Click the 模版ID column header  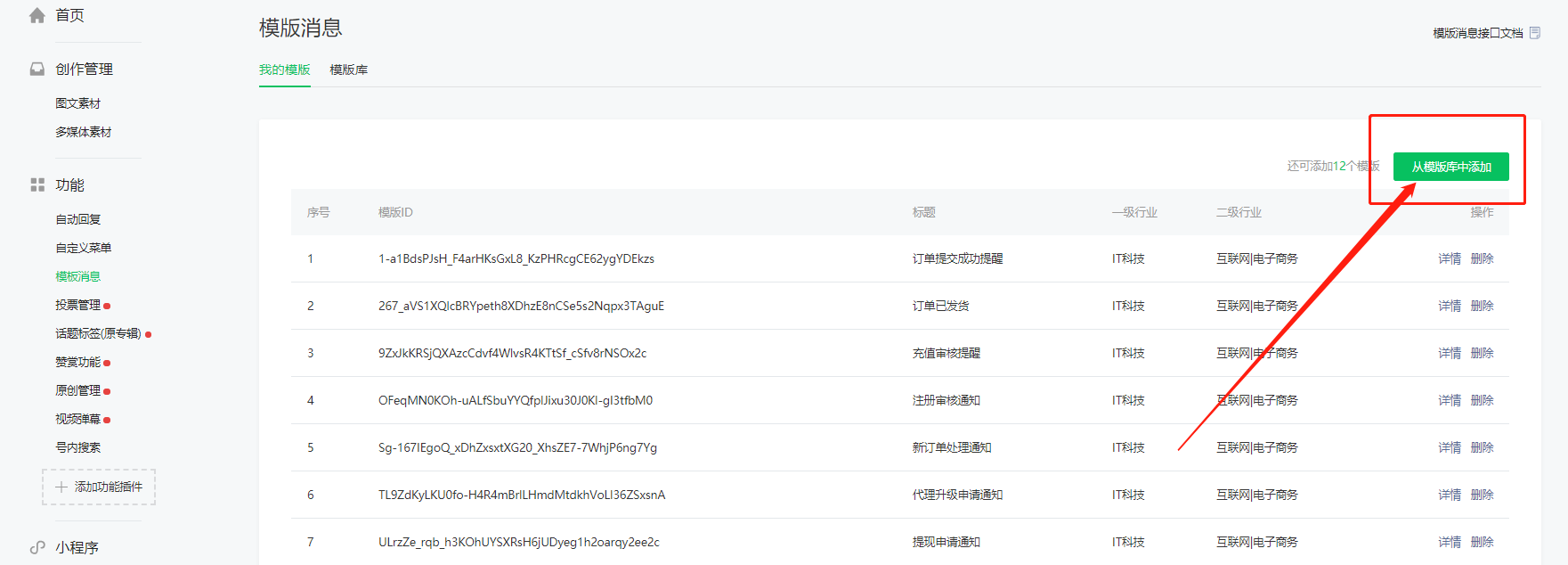pos(395,212)
